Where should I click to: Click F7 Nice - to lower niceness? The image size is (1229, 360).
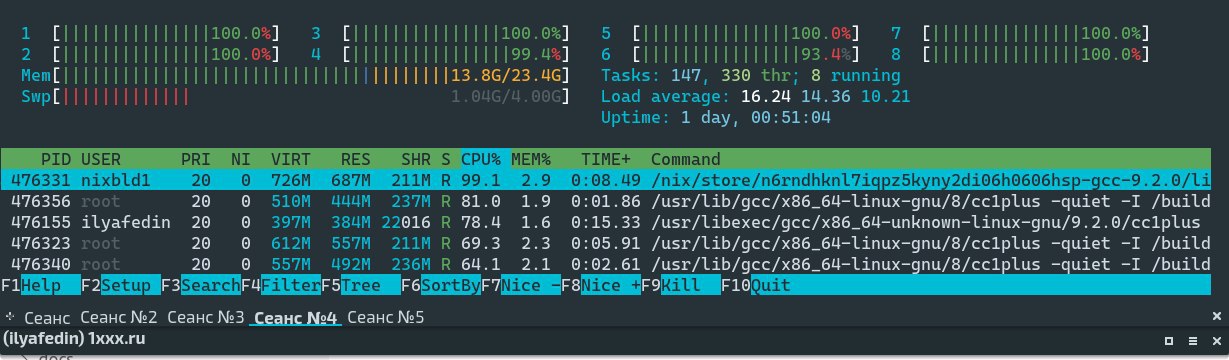[x=520, y=285]
